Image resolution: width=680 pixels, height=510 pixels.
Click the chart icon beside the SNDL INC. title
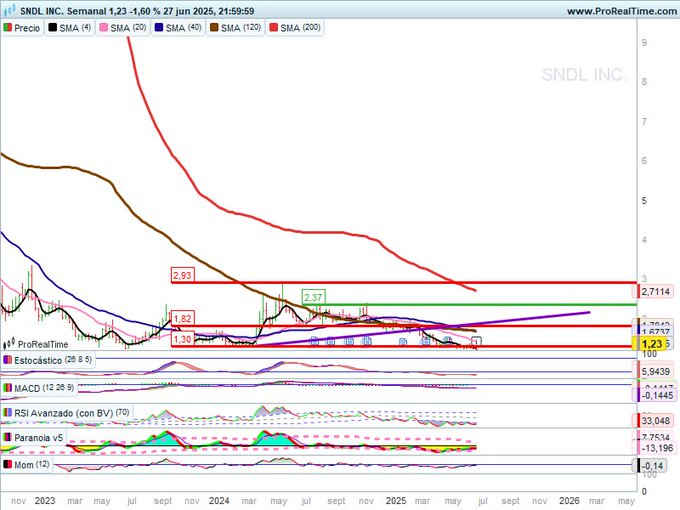pos(9,10)
